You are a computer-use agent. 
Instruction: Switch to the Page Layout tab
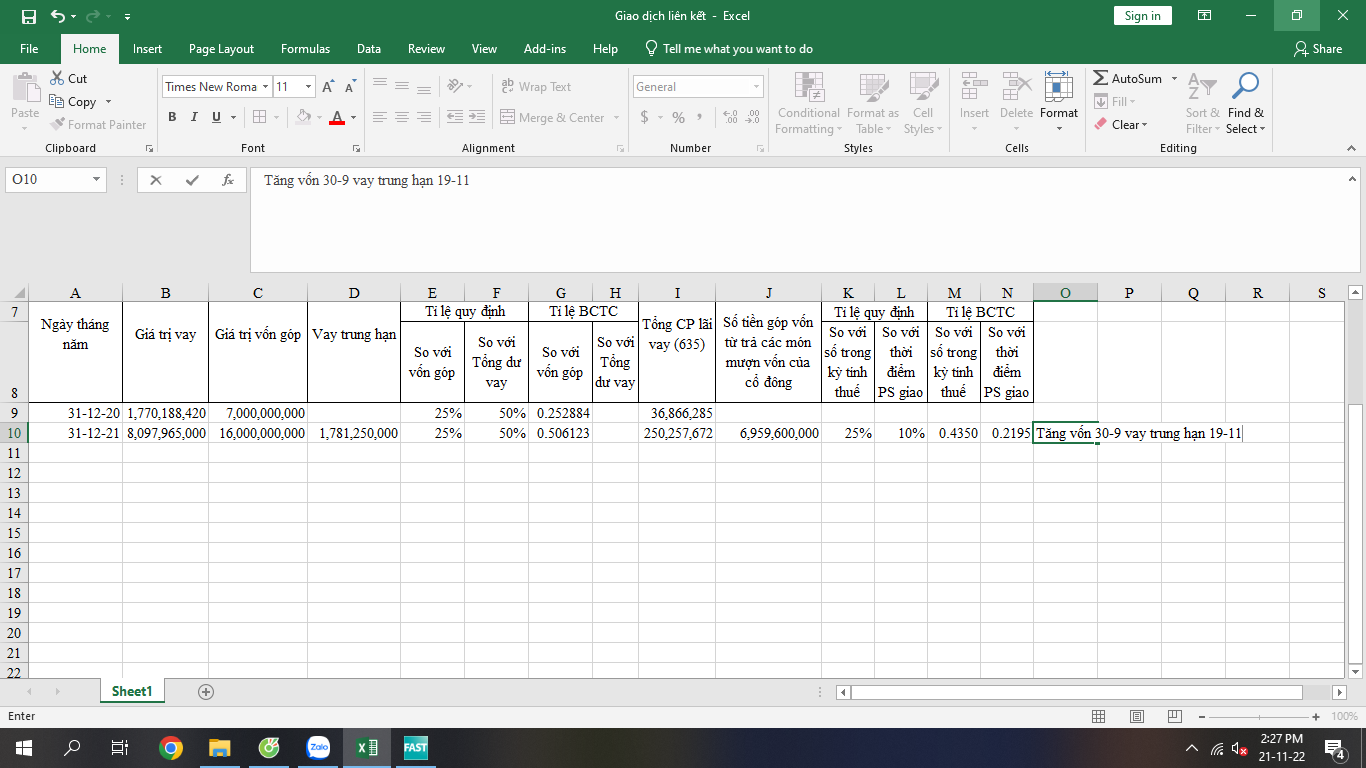pos(221,49)
